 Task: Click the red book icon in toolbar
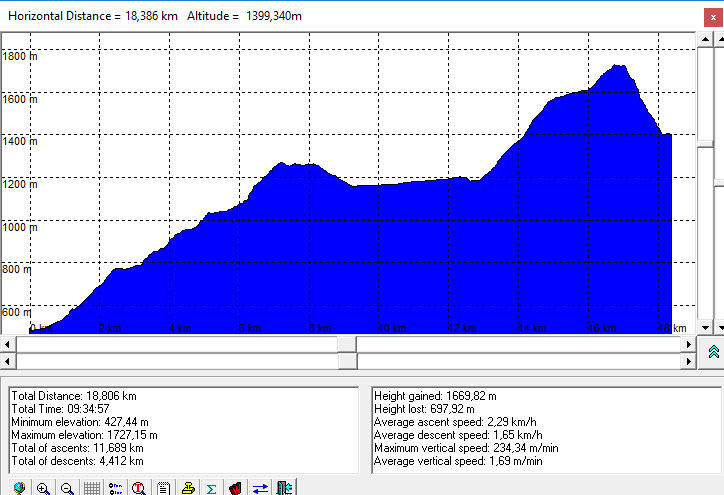[236, 488]
